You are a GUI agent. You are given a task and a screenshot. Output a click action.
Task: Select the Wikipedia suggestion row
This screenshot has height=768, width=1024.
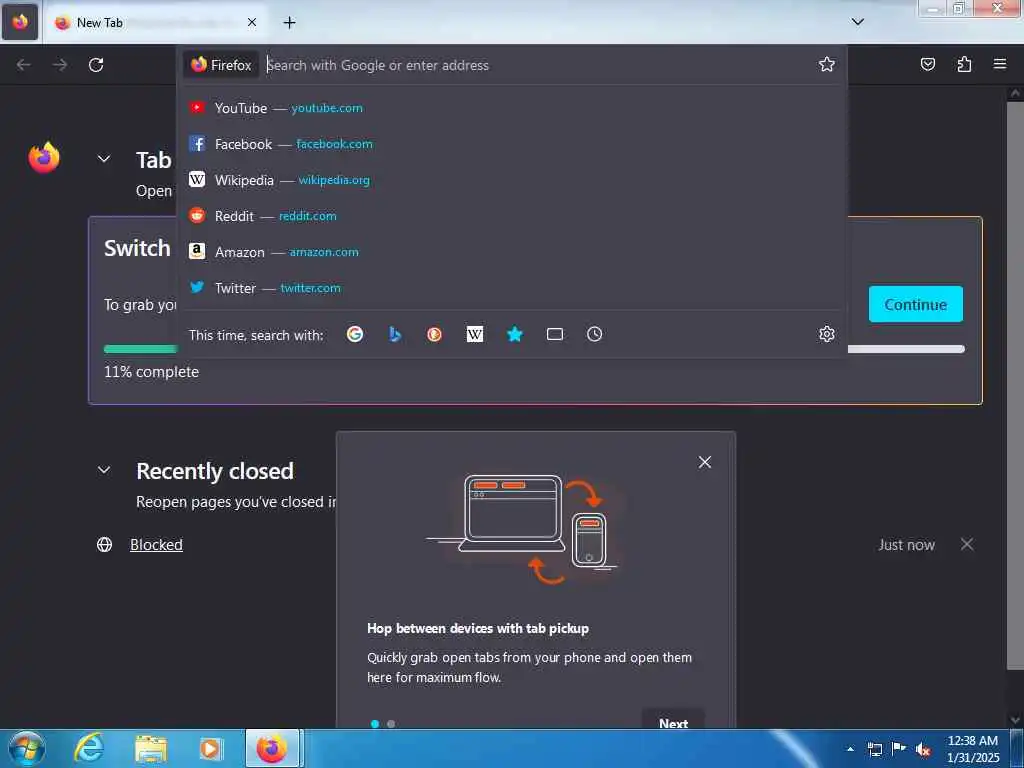(512, 180)
